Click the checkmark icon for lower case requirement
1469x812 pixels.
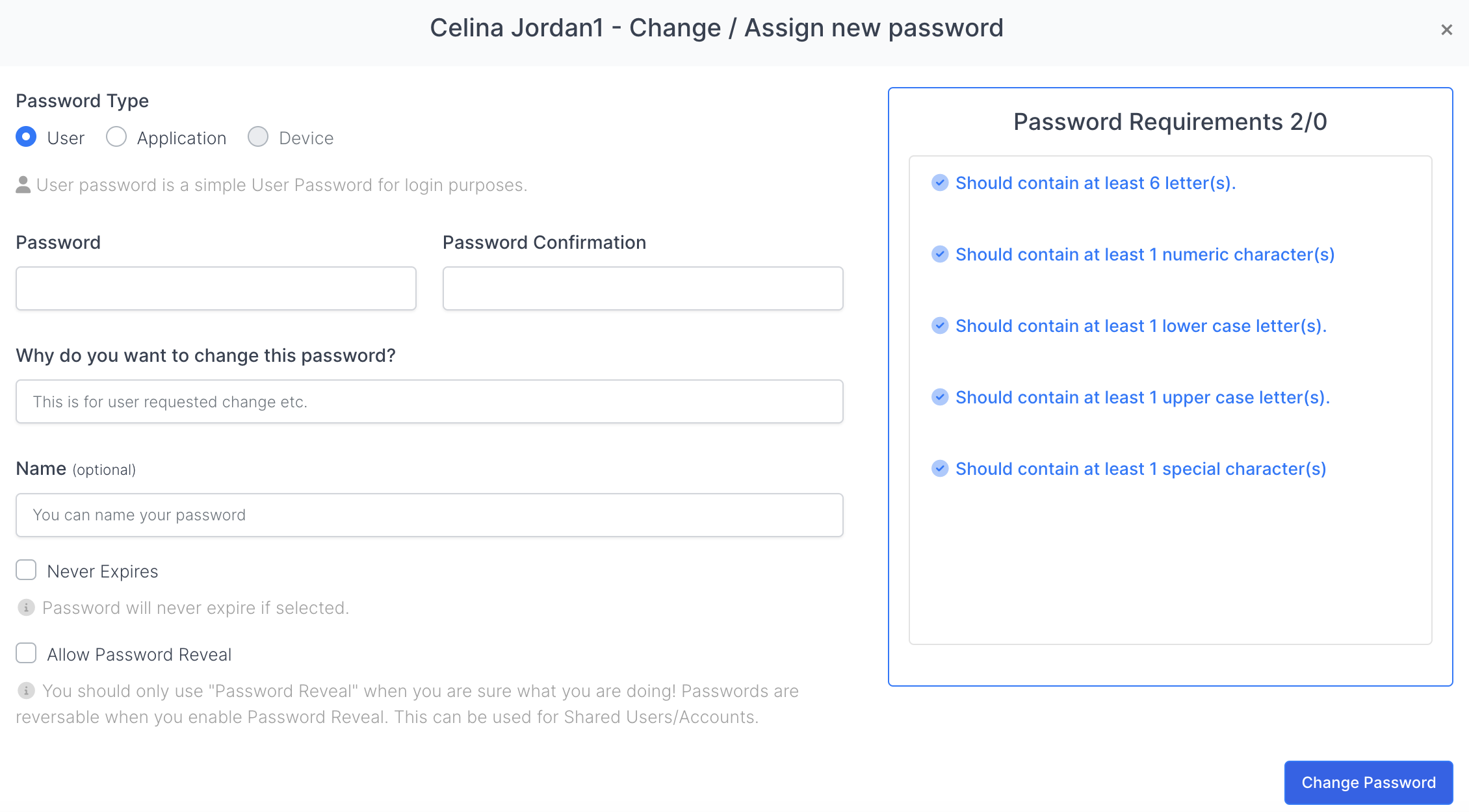[940, 325]
